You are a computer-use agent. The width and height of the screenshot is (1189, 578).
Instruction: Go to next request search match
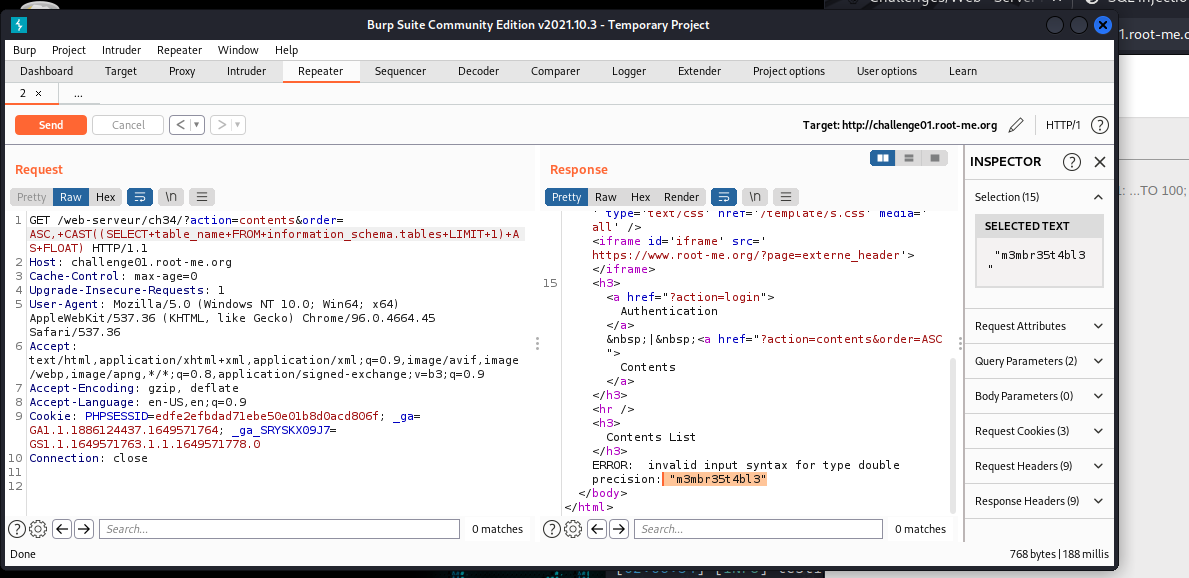click(84, 529)
